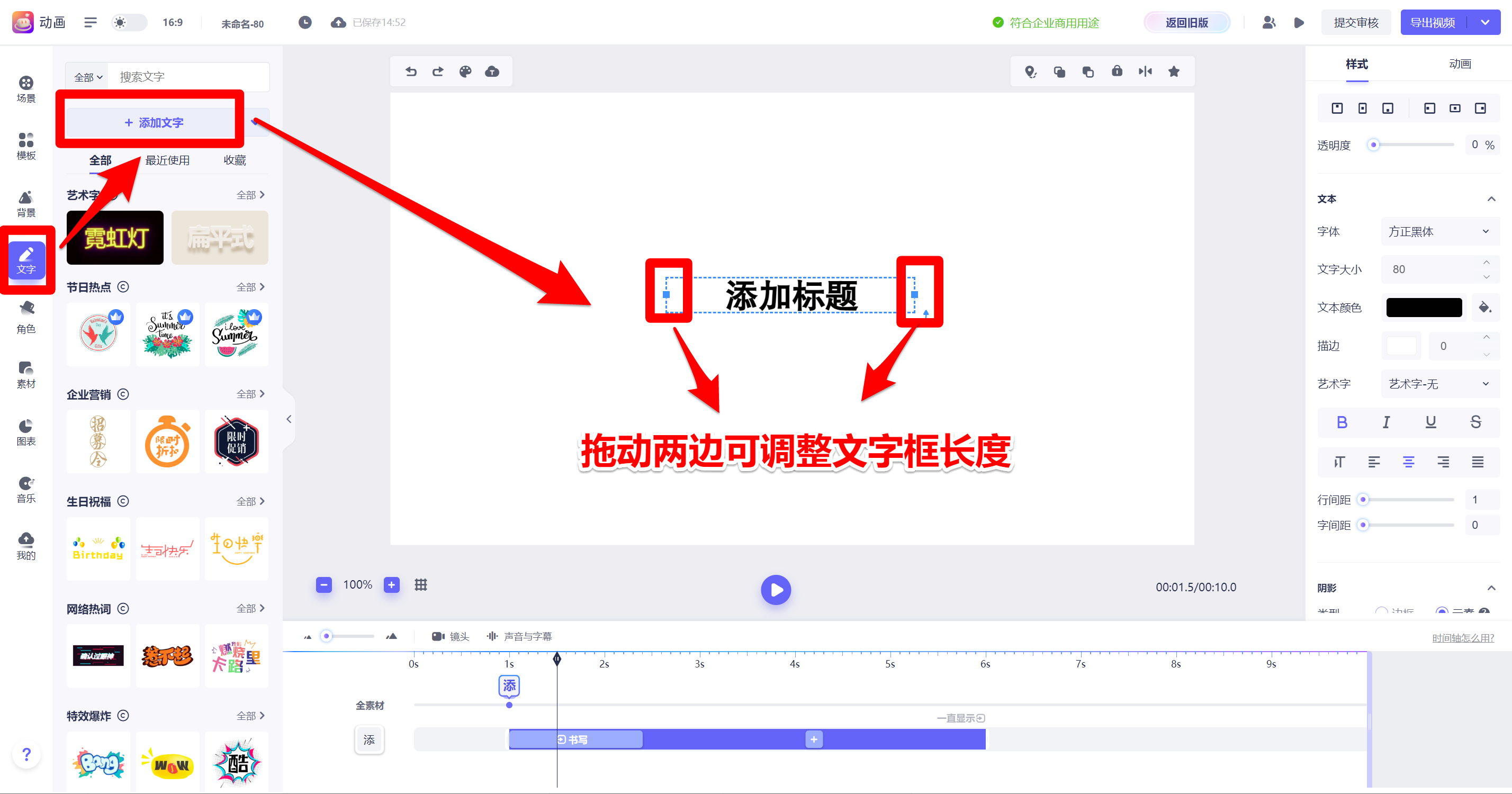Set text alignment to right
The height and width of the screenshot is (794, 1512).
click(1443, 462)
